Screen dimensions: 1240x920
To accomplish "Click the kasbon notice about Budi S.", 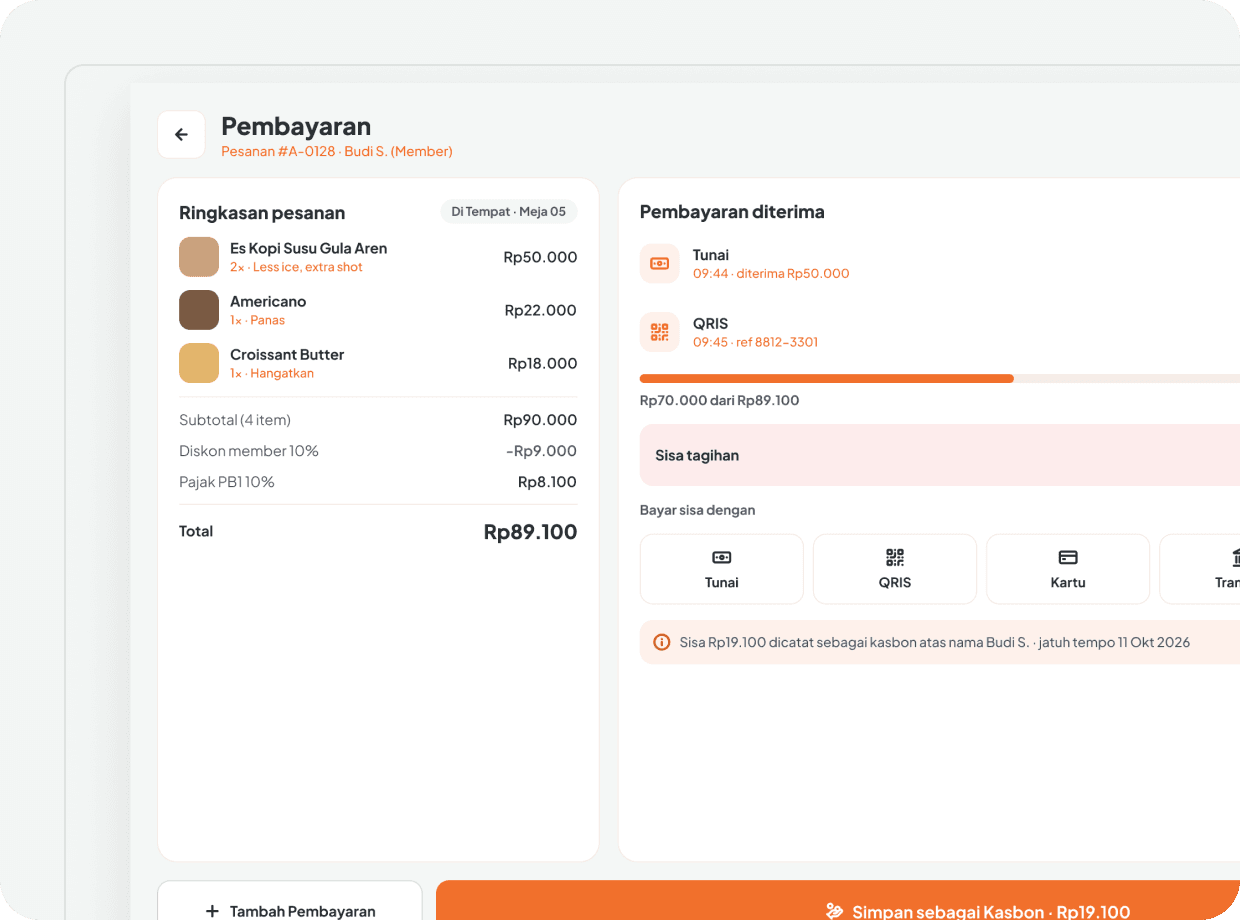I will tap(940, 642).
